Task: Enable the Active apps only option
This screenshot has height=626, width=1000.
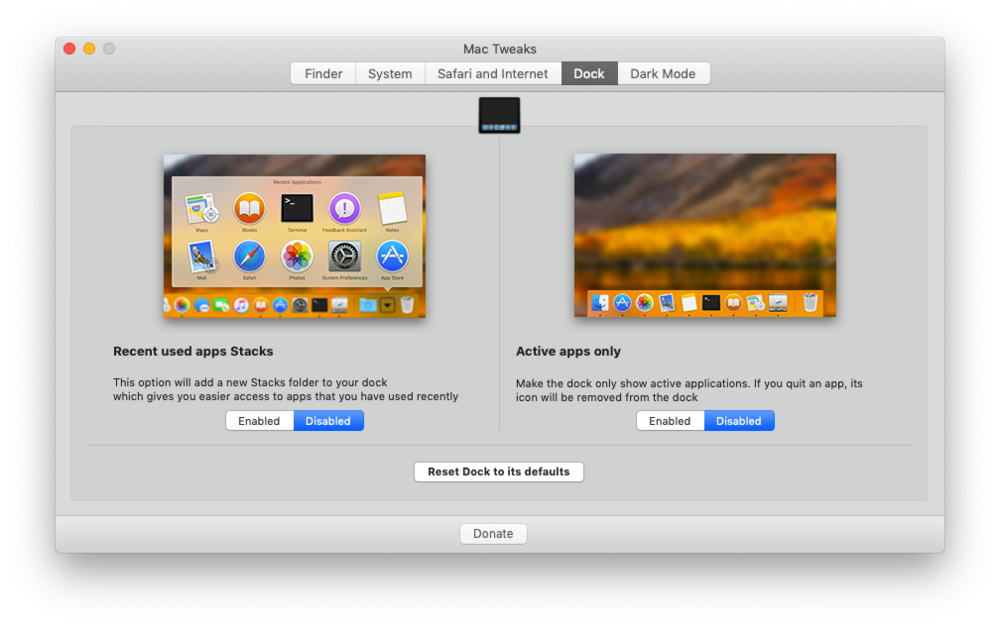Action: [670, 421]
